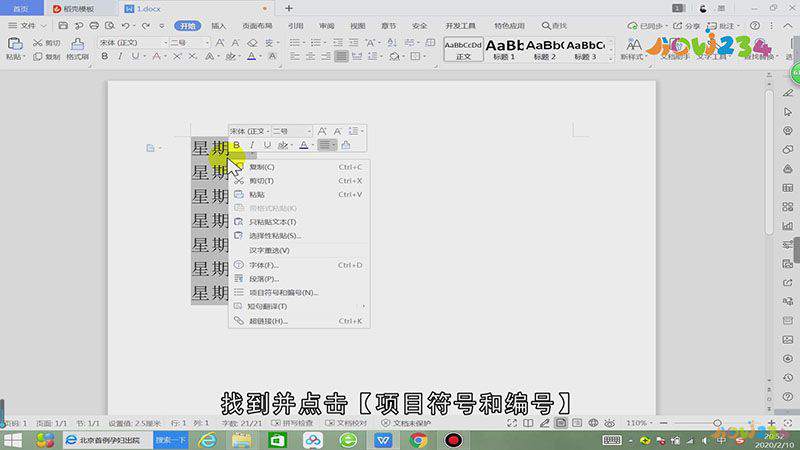The height and width of the screenshot is (450, 800).
Task: Click the Cut (剪切) scissors in ribbon
Action: click(x=38, y=43)
